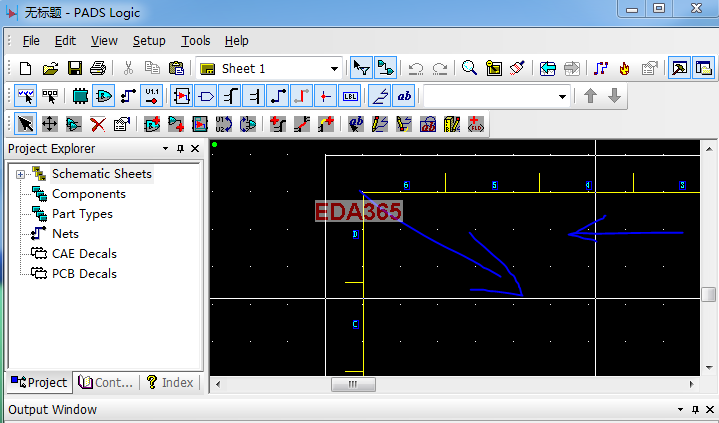Go to previous view
The height and width of the screenshot is (423, 719).
pos(548,69)
